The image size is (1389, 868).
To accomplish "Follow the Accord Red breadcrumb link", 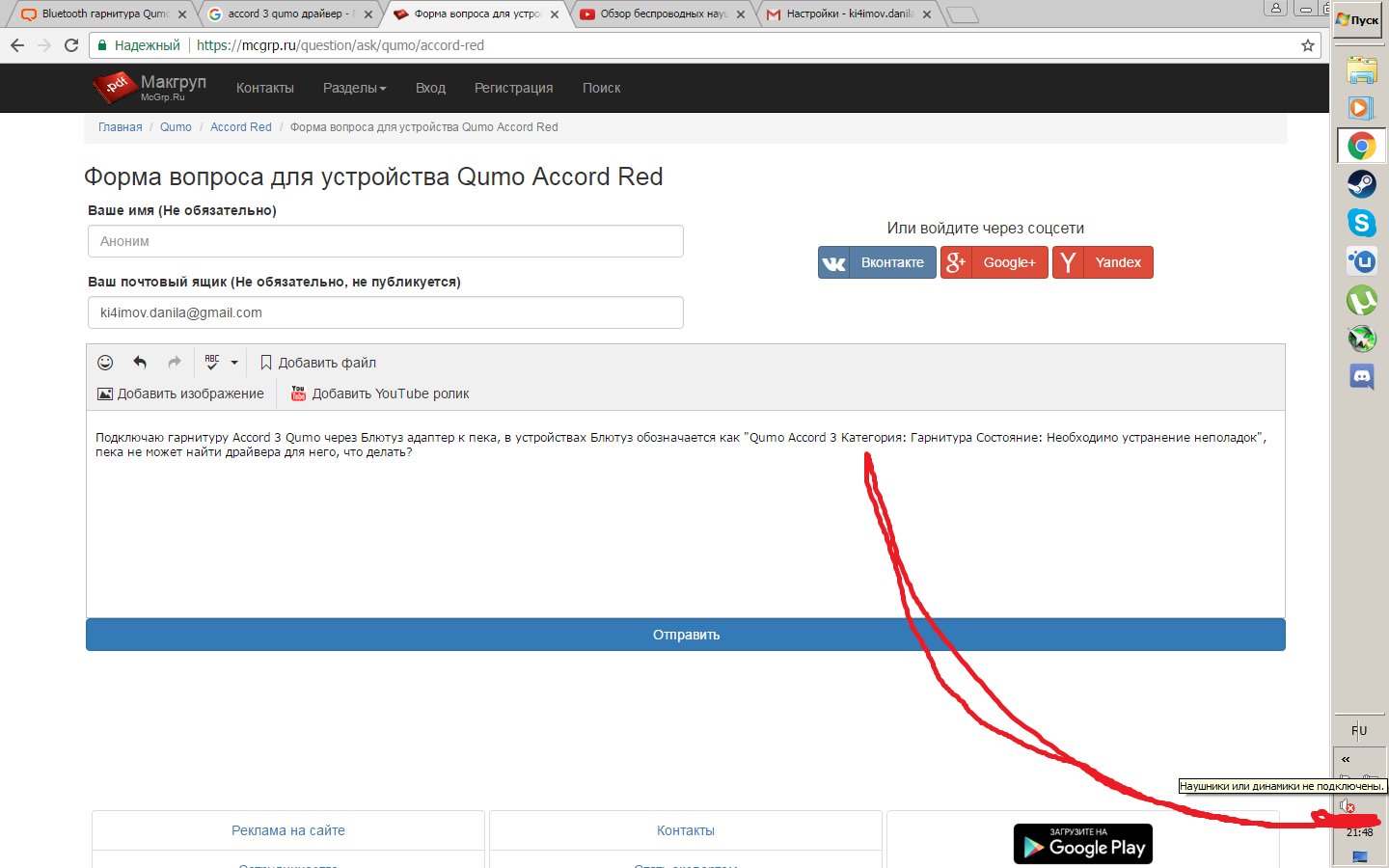I will point(241,127).
